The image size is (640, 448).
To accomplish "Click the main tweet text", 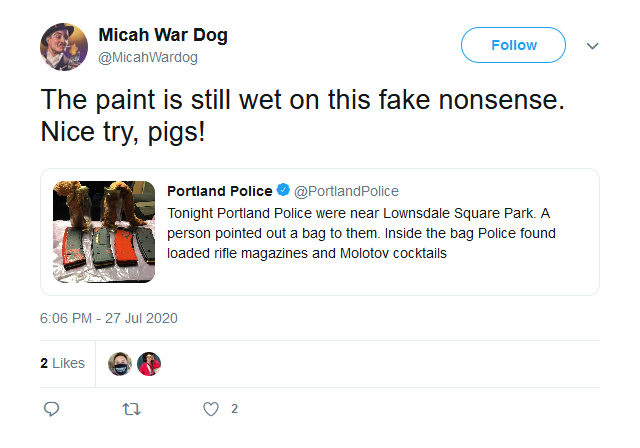I will pos(302,116).
